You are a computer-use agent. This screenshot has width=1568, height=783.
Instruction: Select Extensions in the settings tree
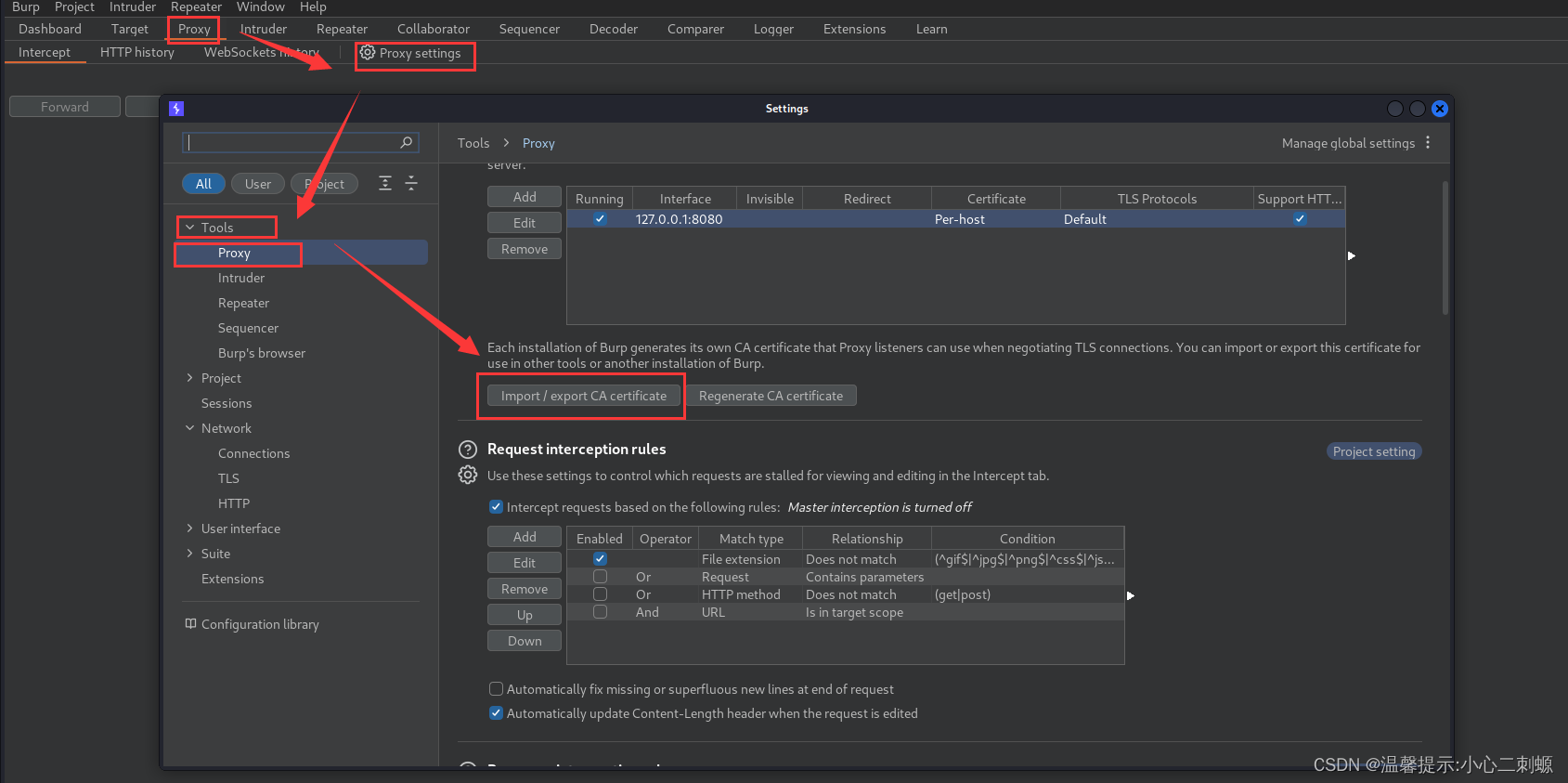232,579
